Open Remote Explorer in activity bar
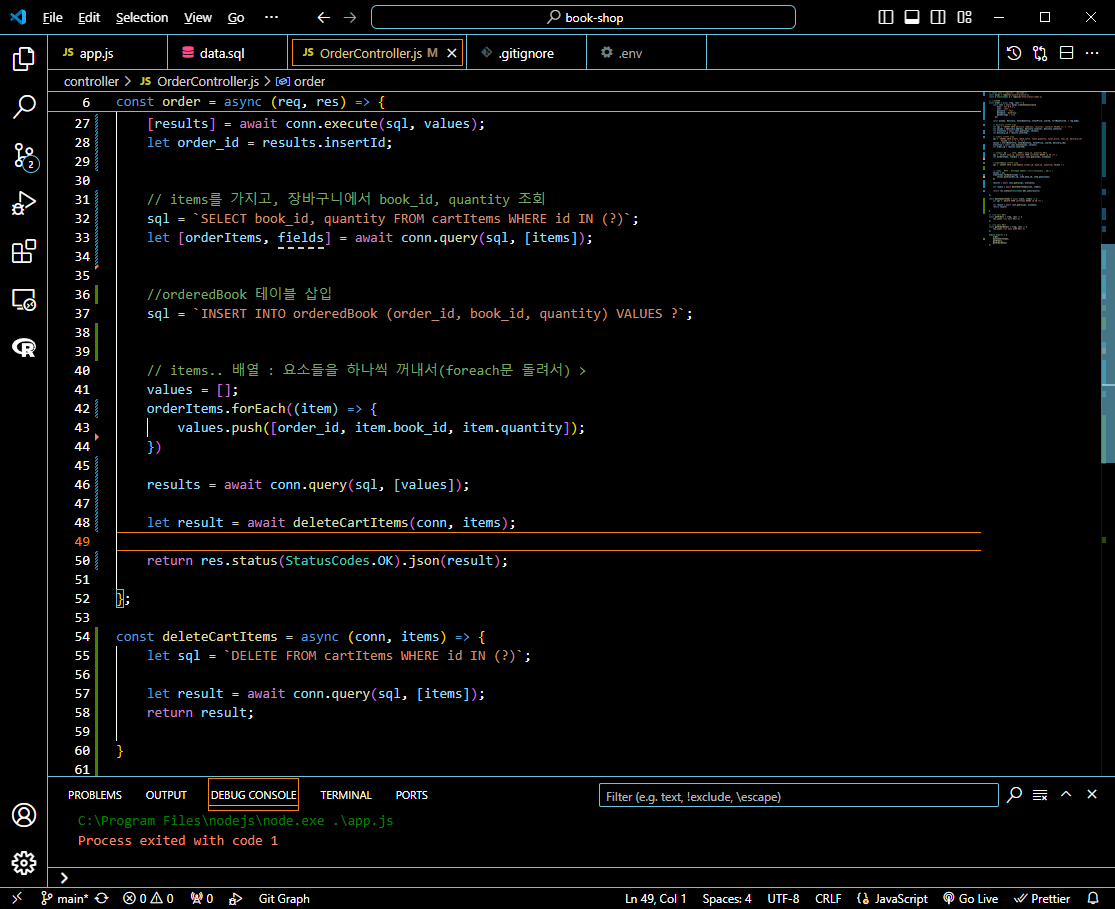The image size is (1115, 909). tap(23, 299)
